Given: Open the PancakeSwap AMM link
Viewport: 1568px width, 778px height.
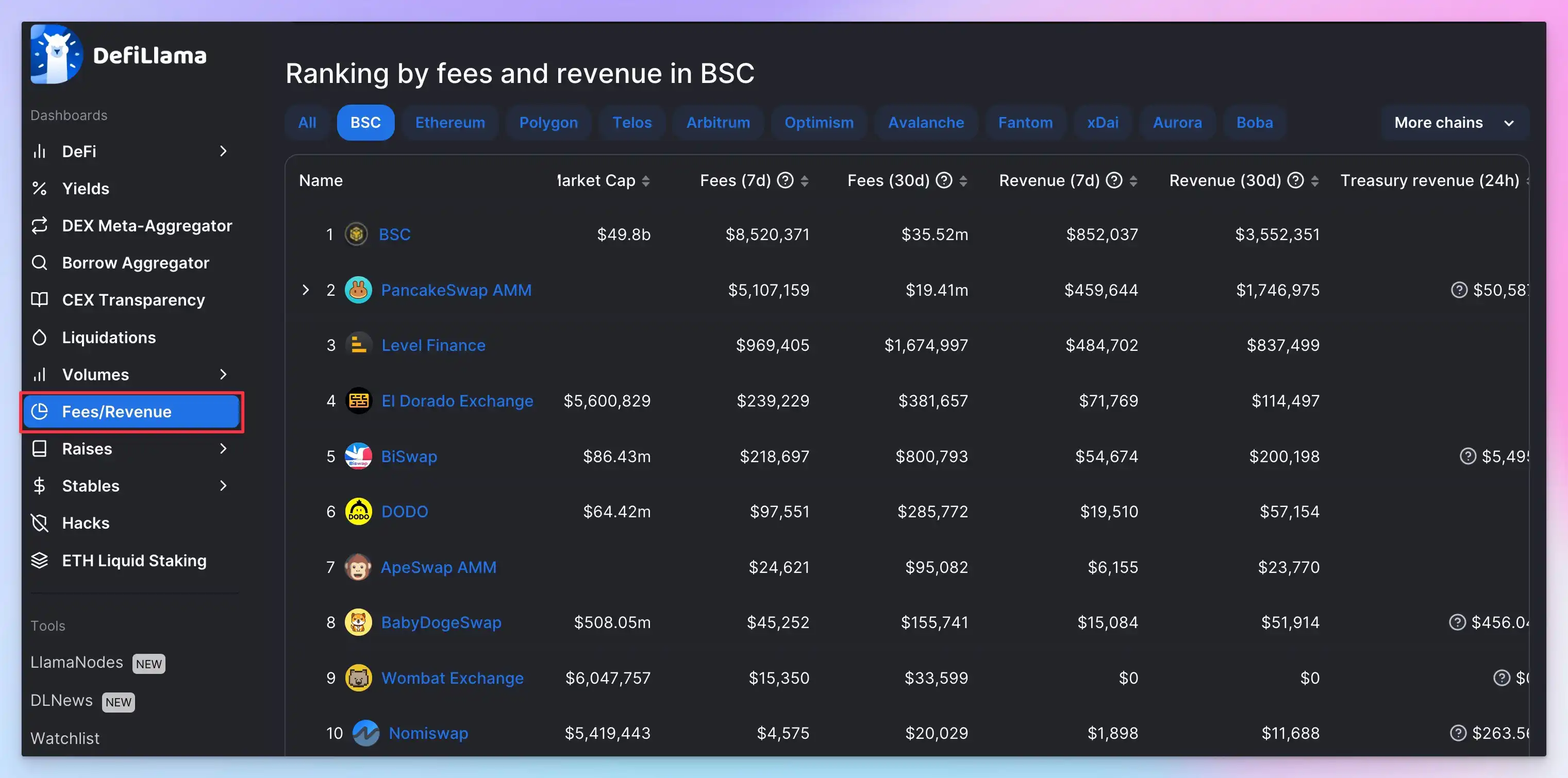Looking at the screenshot, I should pyautogui.click(x=456, y=290).
